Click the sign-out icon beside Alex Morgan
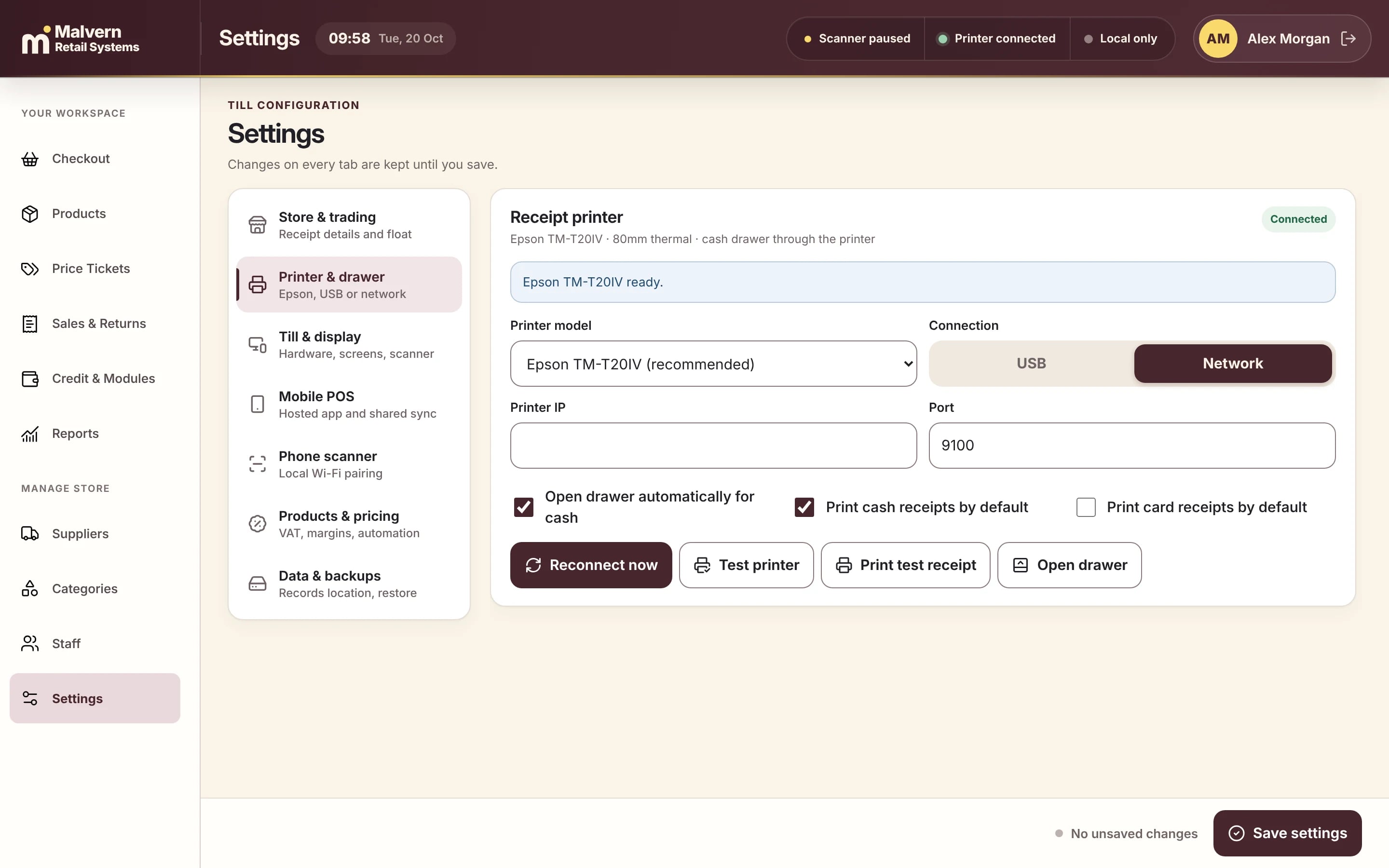The width and height of the screenshot is (1389, 868). [x=1348, y=39]
